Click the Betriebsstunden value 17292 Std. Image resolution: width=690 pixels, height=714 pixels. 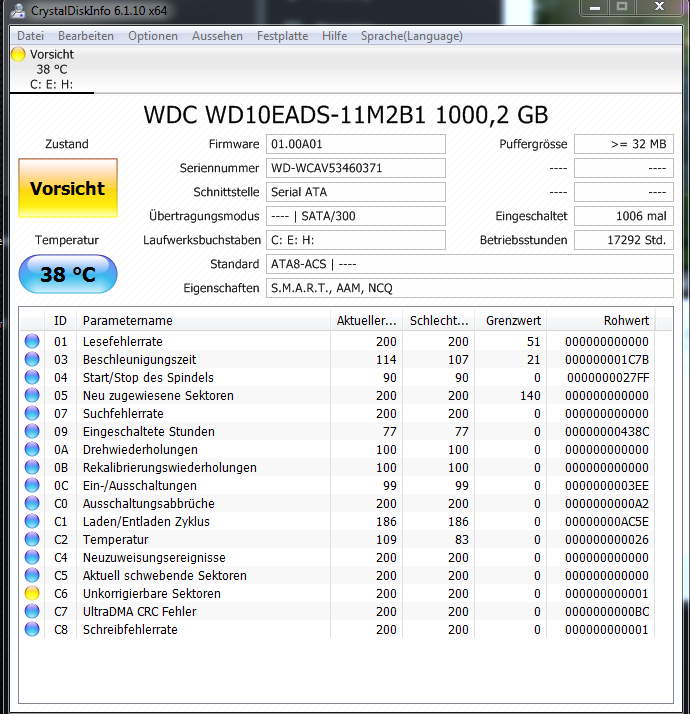tap(624, 240)
